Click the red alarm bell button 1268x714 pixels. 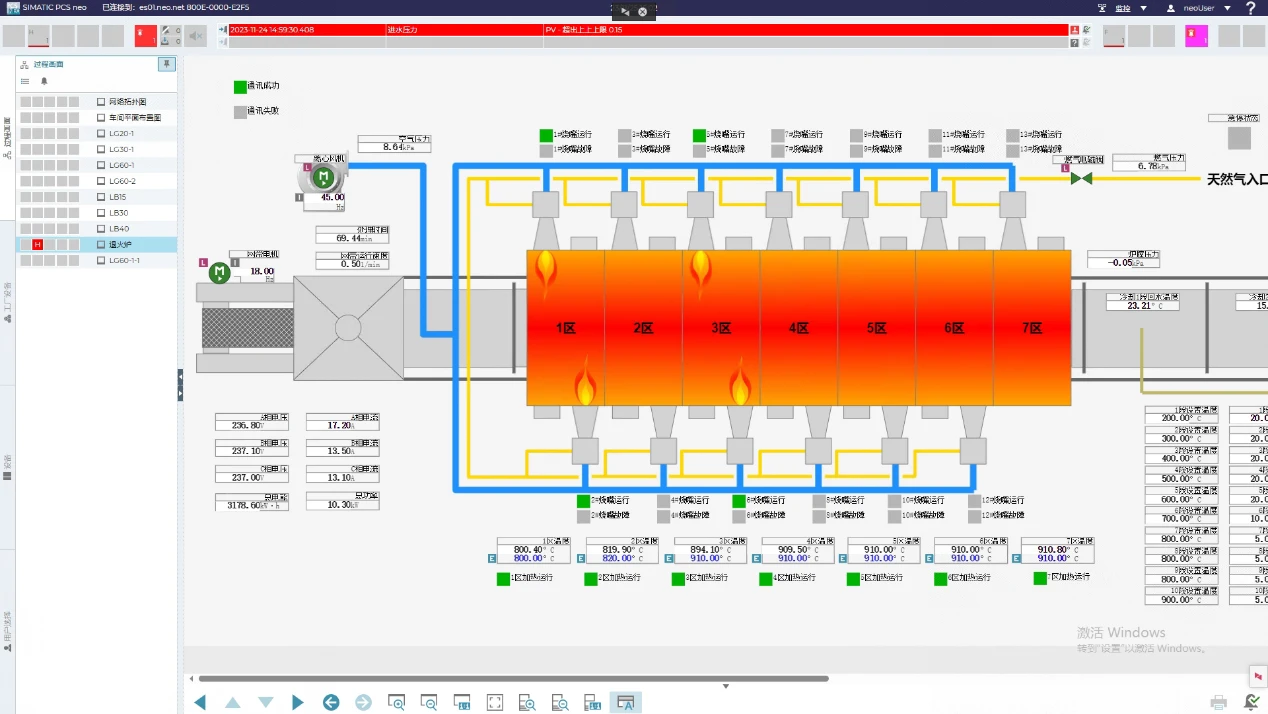pyautogui.click(x=146, y=36)
